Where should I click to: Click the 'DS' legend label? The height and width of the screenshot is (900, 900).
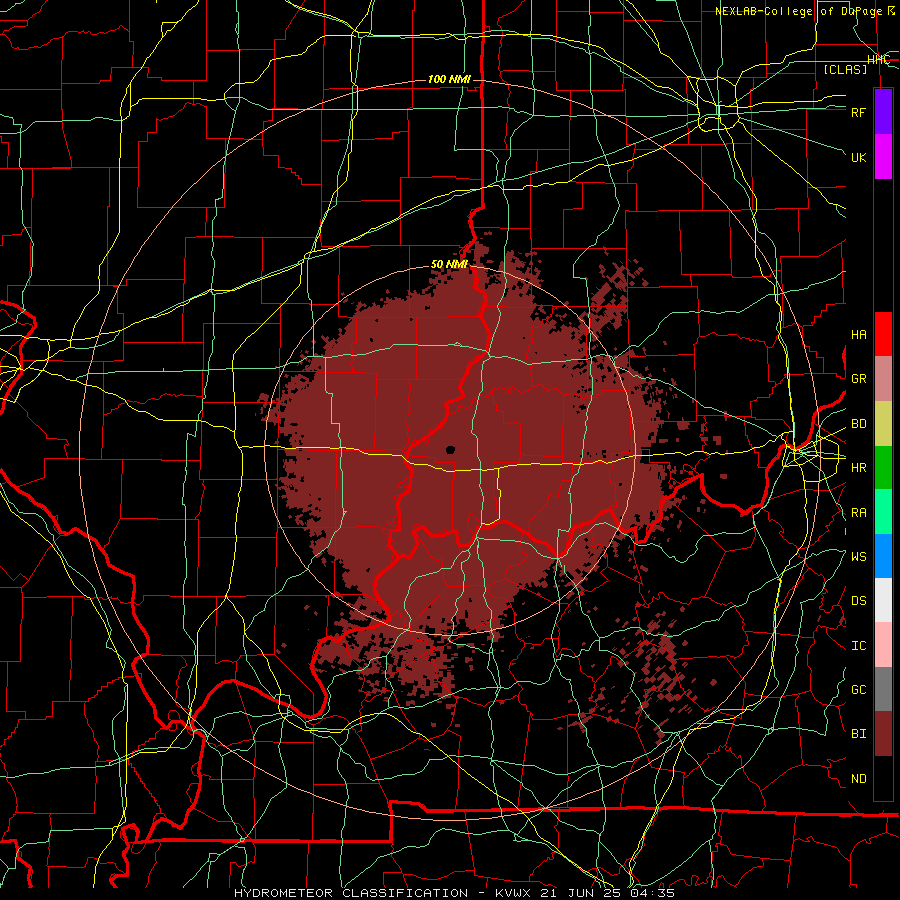pyautogui.click(x=858, y=601)
